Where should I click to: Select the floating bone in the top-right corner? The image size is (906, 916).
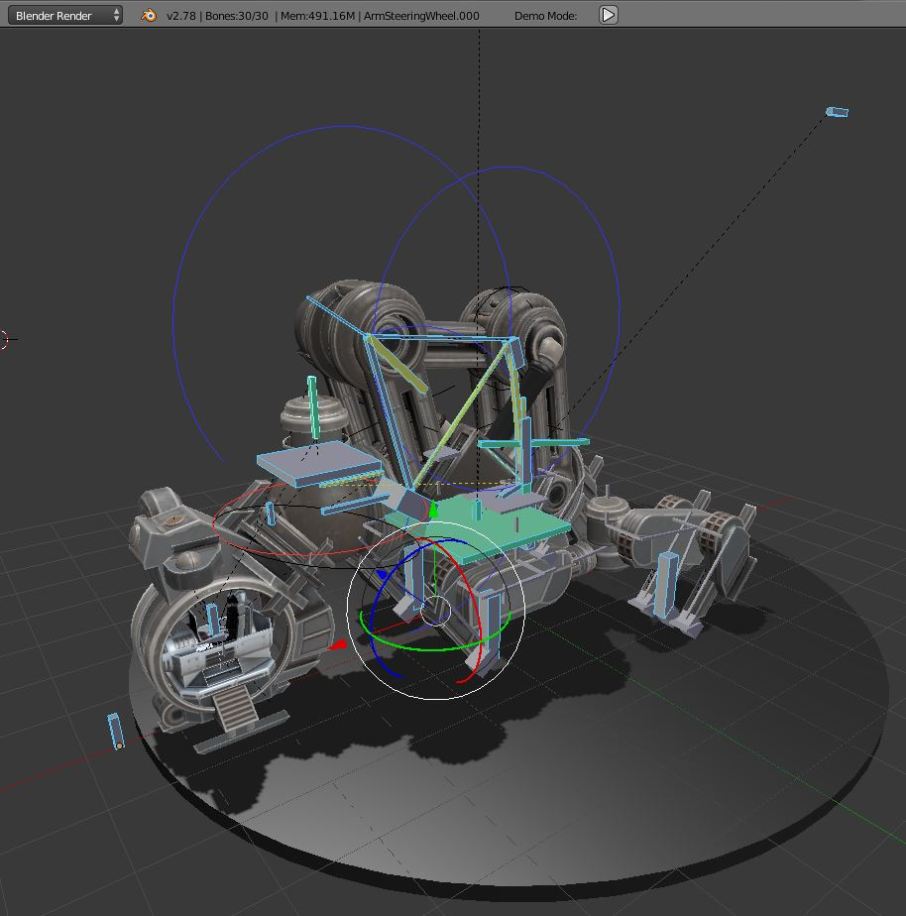coord(835,111)
